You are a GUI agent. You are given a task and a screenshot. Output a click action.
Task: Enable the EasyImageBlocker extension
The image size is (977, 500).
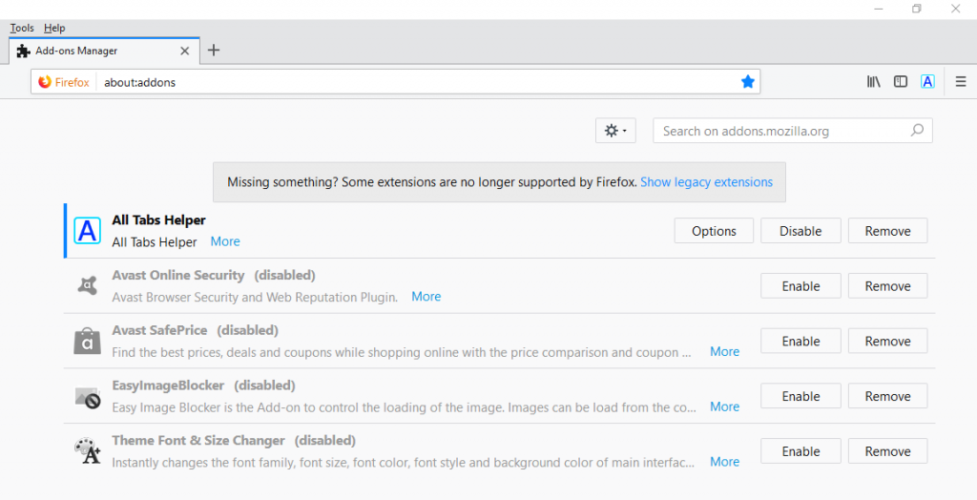[x=801, y=396]
